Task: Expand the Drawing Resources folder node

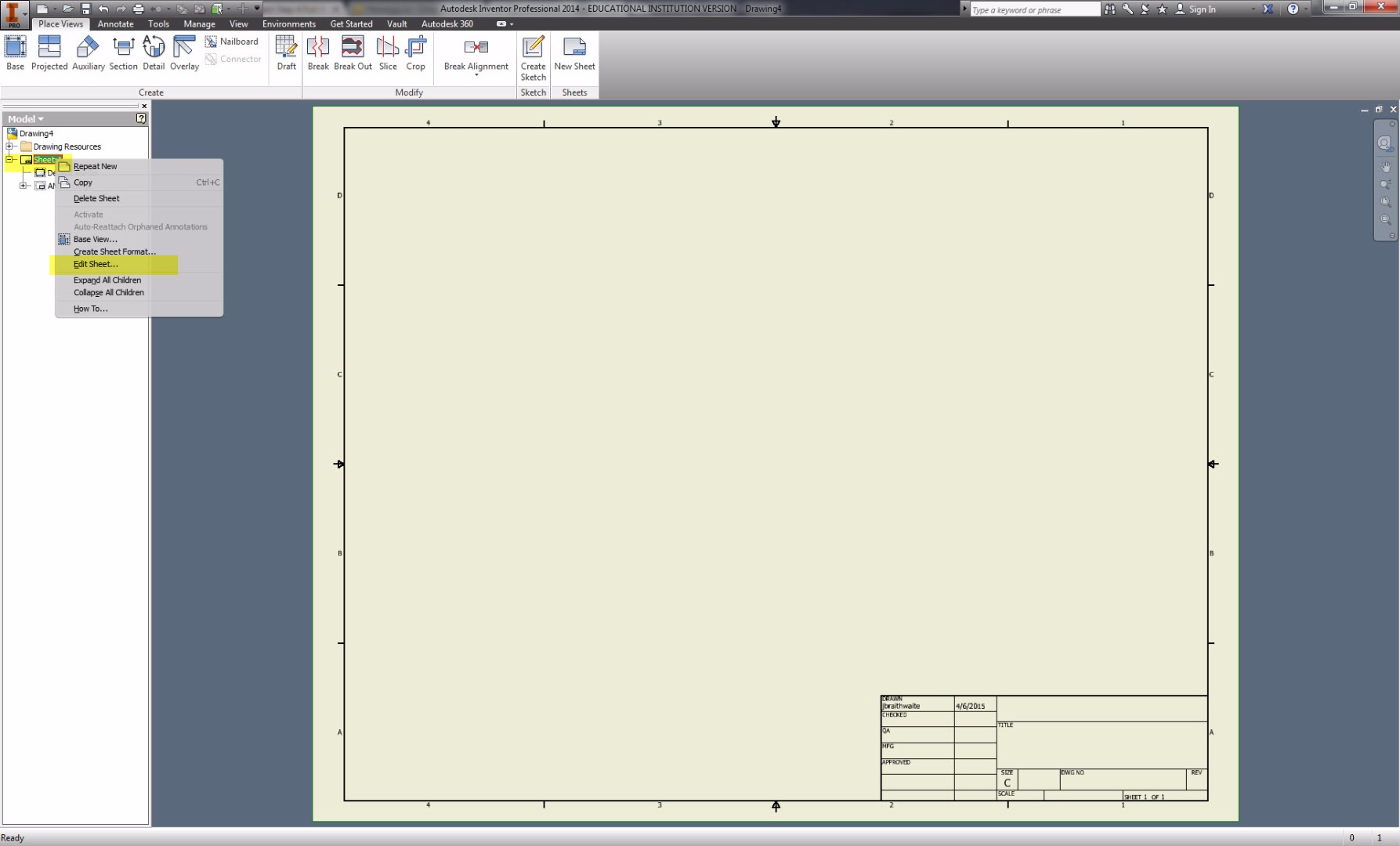Action: point(9,146)
